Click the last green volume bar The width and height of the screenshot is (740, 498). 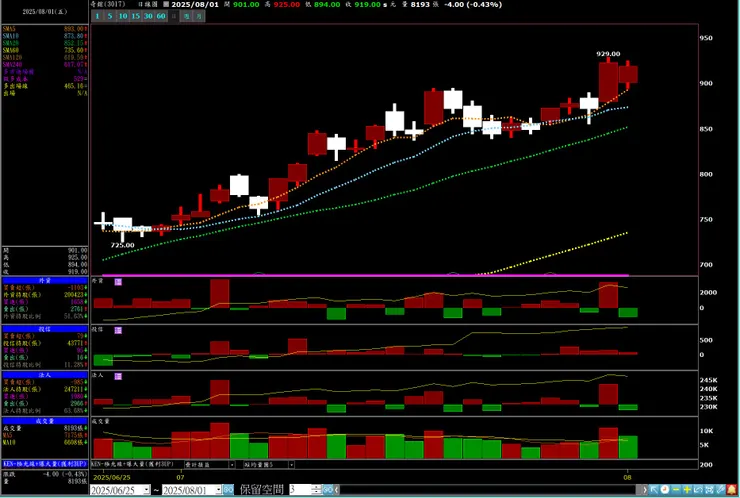(x=628, y=447)
